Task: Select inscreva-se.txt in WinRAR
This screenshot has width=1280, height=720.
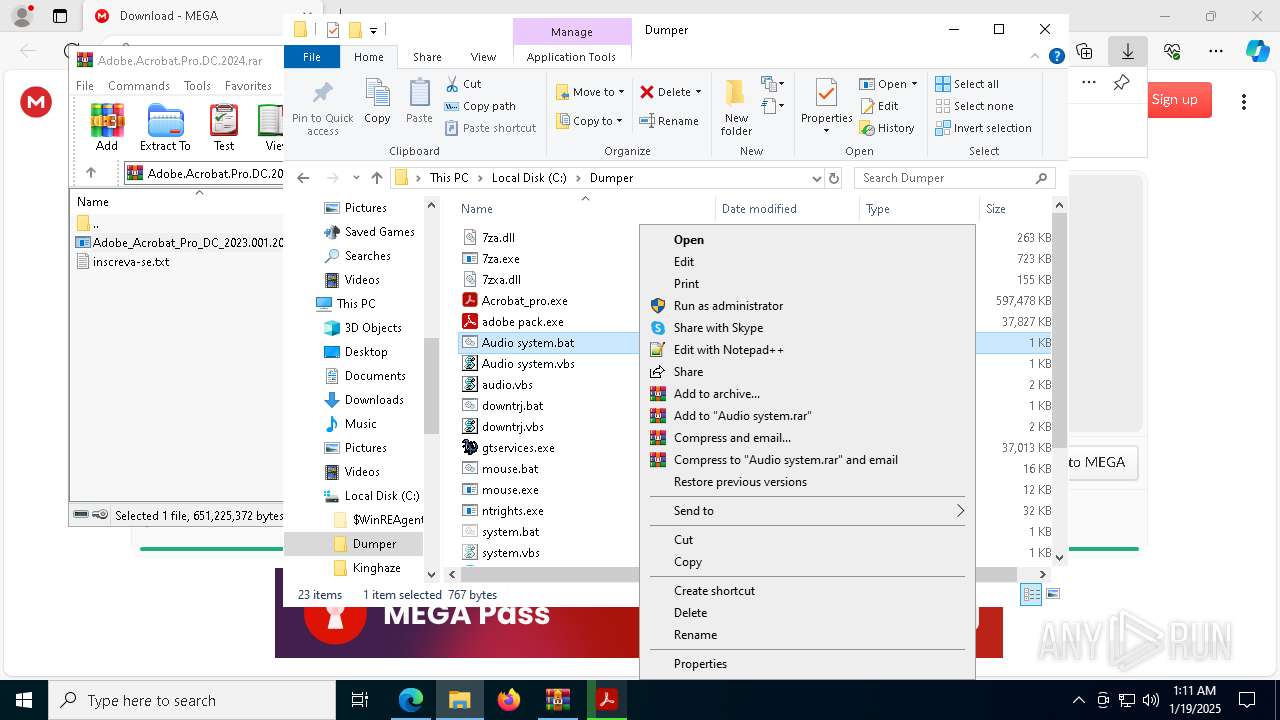Action: point(131,262)
